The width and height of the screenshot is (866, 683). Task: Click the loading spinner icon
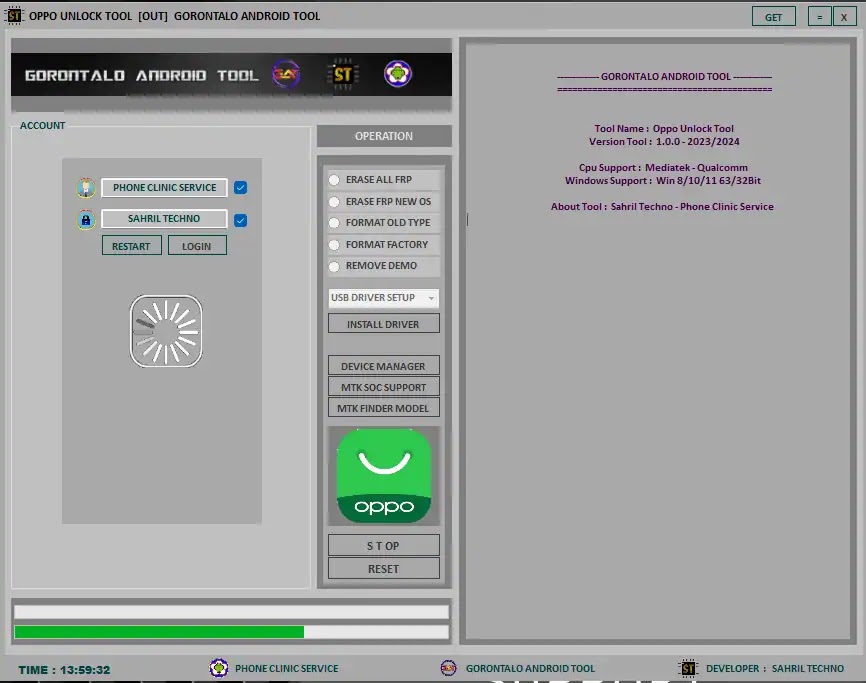166,331
